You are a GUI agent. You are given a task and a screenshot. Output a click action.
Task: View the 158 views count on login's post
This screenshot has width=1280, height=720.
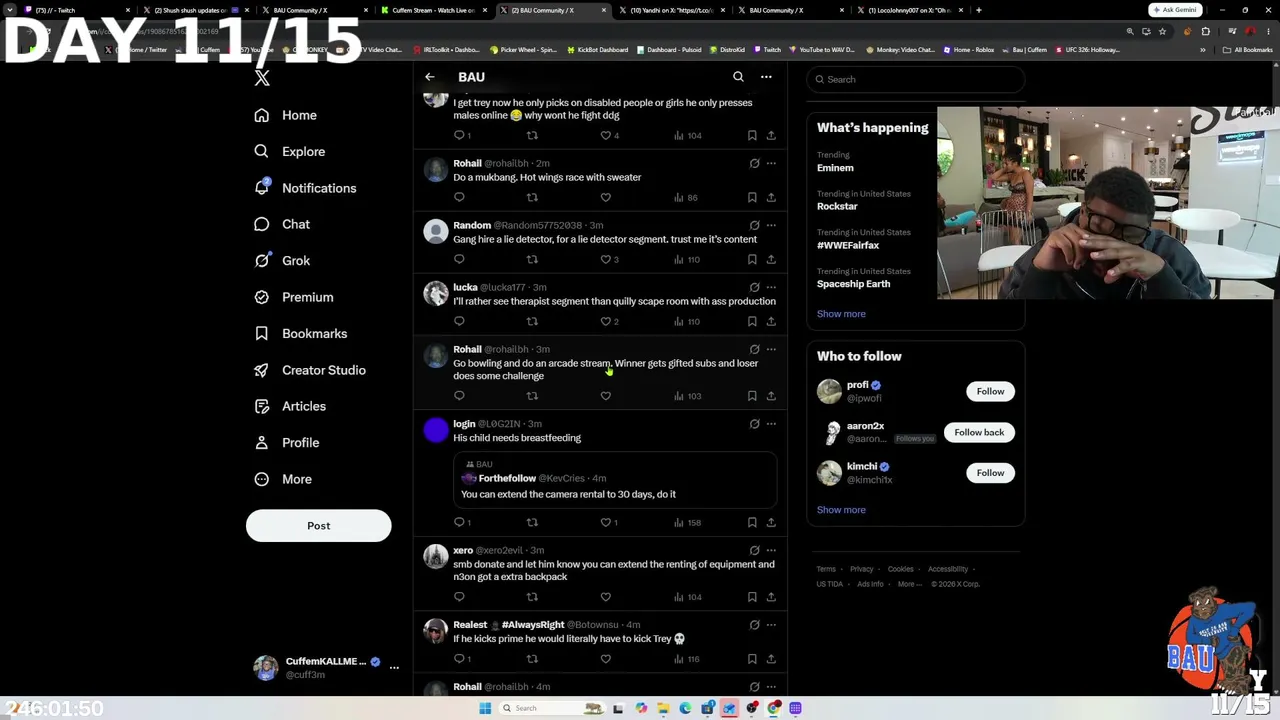point(688,523)
